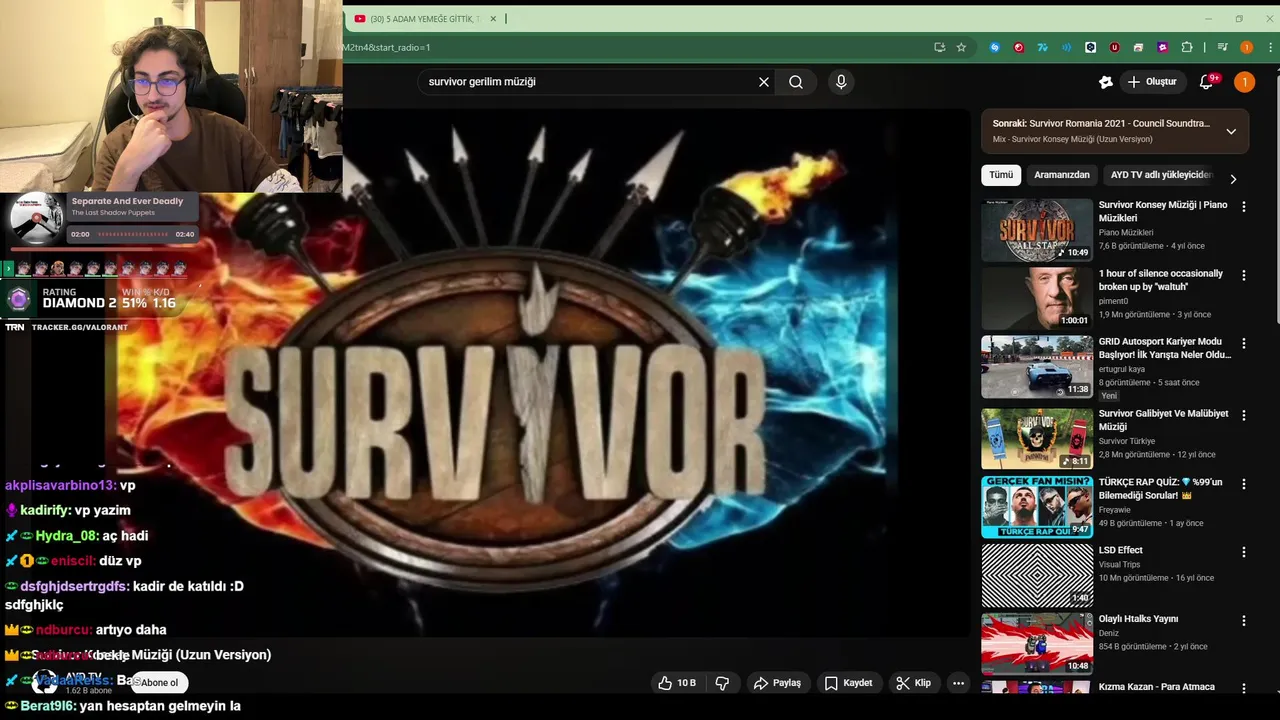Click the Oluştur create button

tap(1152, 82)
